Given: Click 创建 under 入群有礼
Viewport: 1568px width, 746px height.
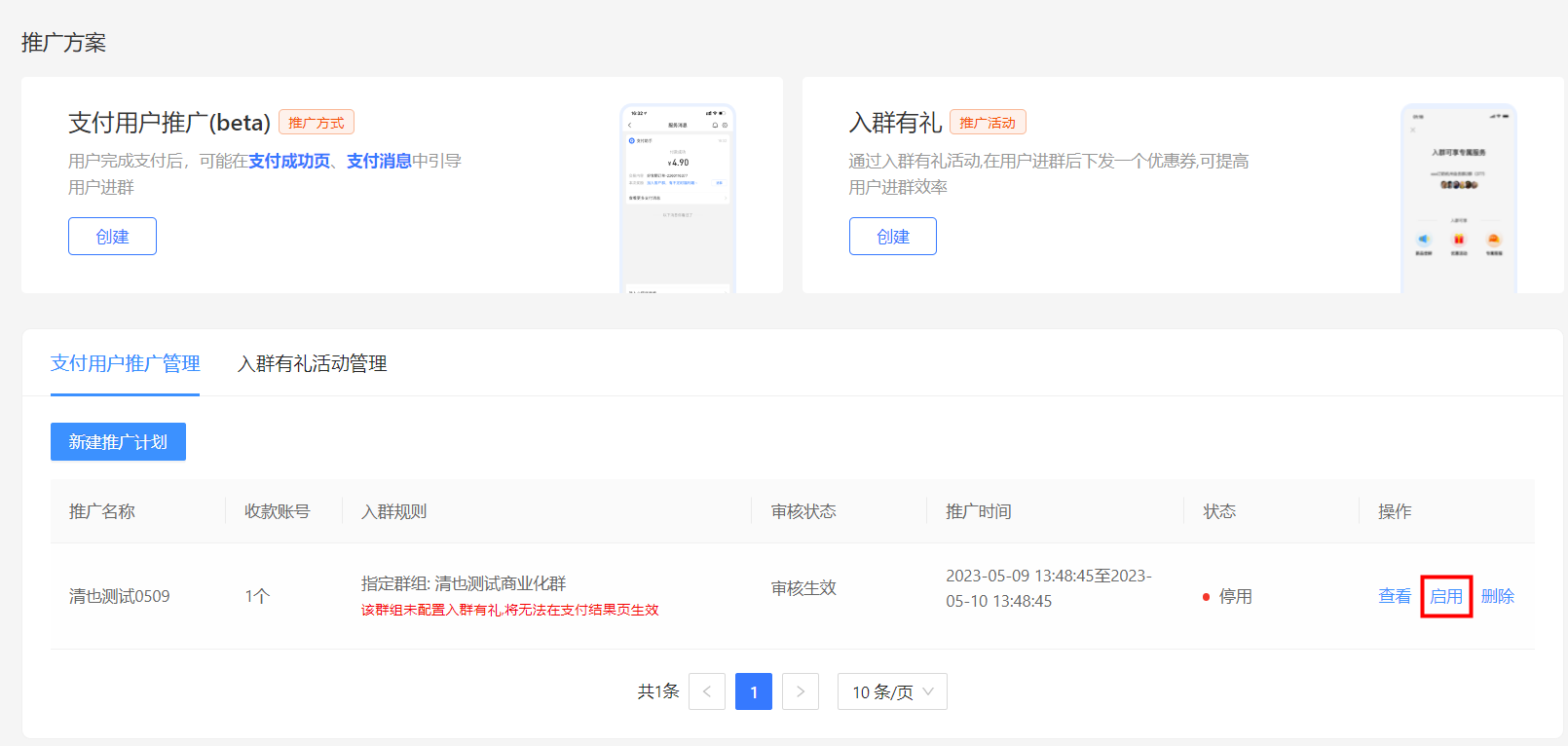Looking at the screenshot, I should (892, 237).
